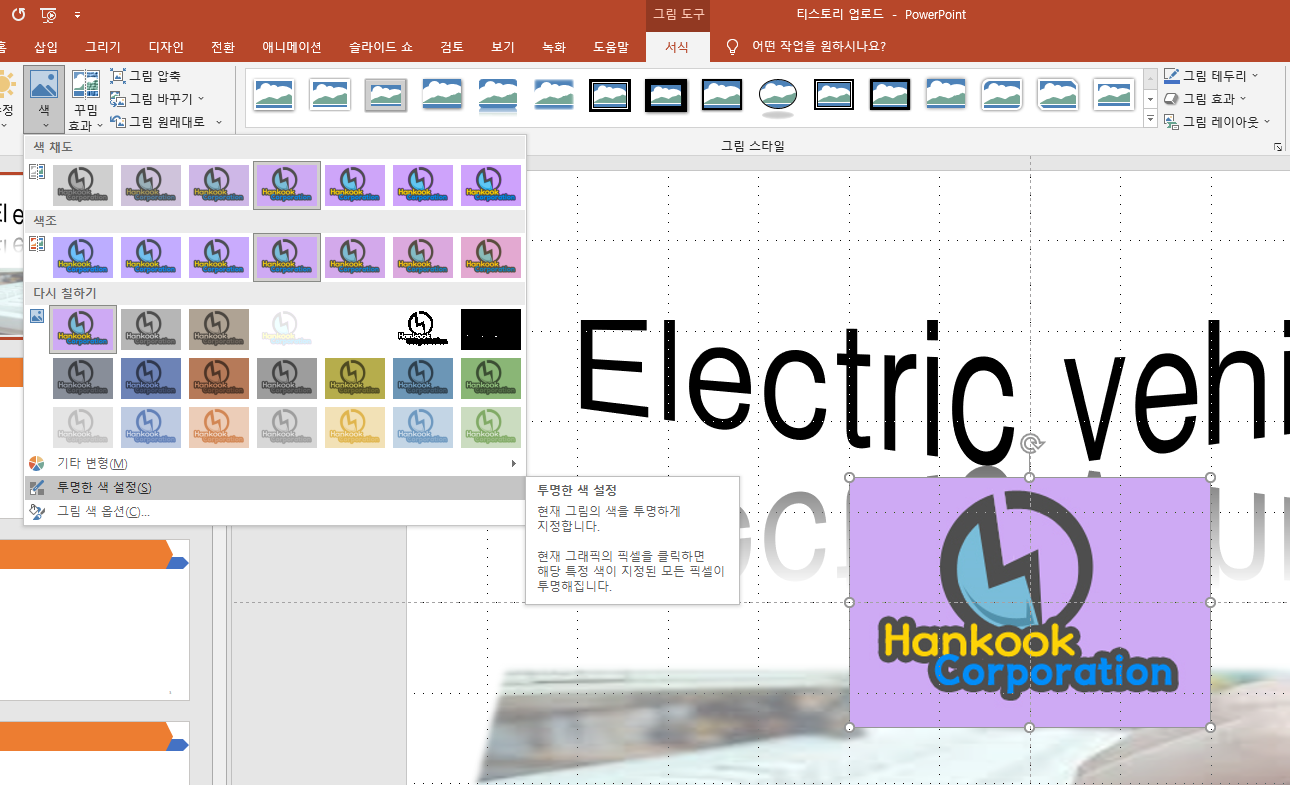Viewport: 1290px width, 785px height.
Task: Open the 보기 tab
Action: [503, 47]
